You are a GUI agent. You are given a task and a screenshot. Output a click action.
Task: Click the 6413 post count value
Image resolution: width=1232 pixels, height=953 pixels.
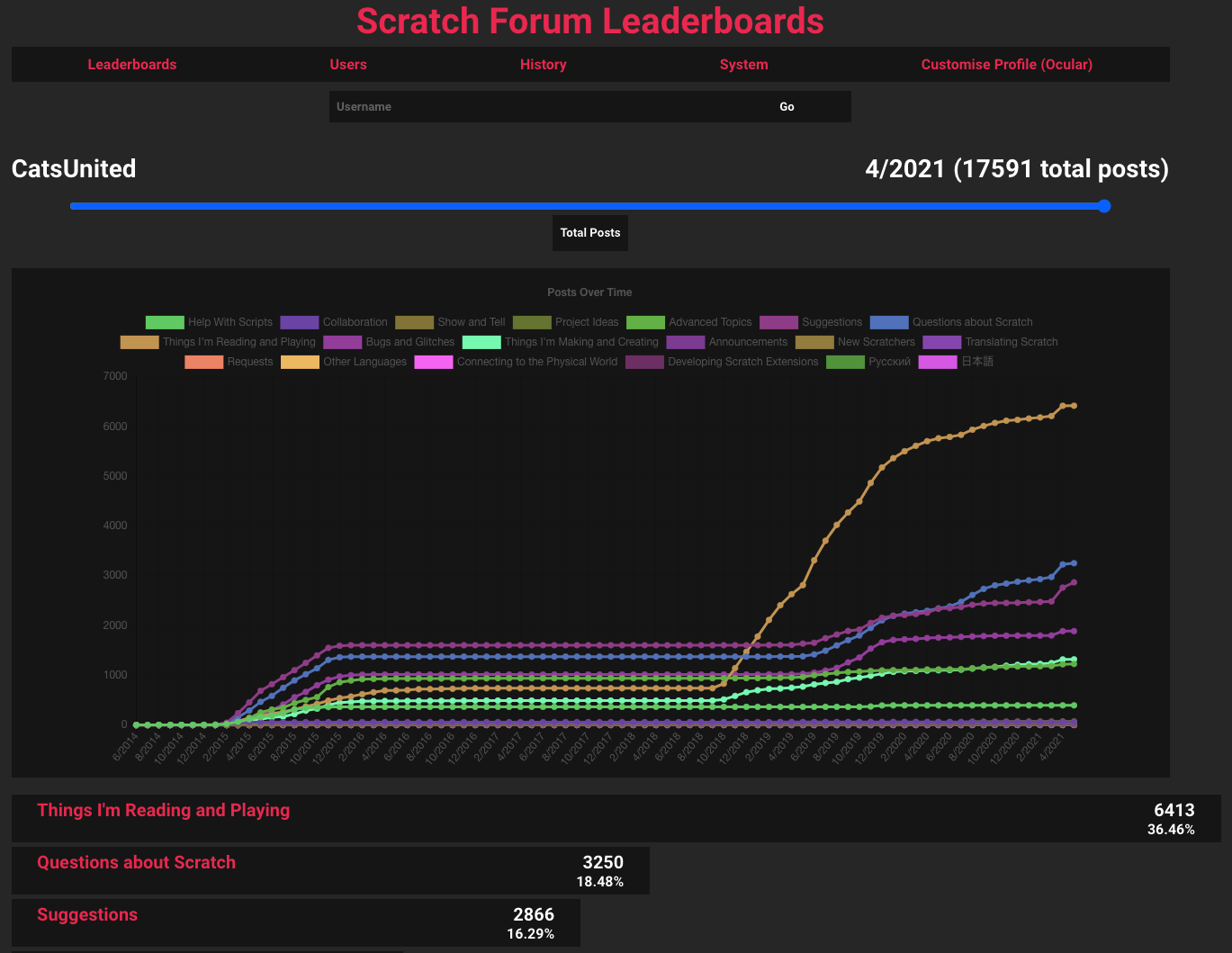tap(1174, 810)
